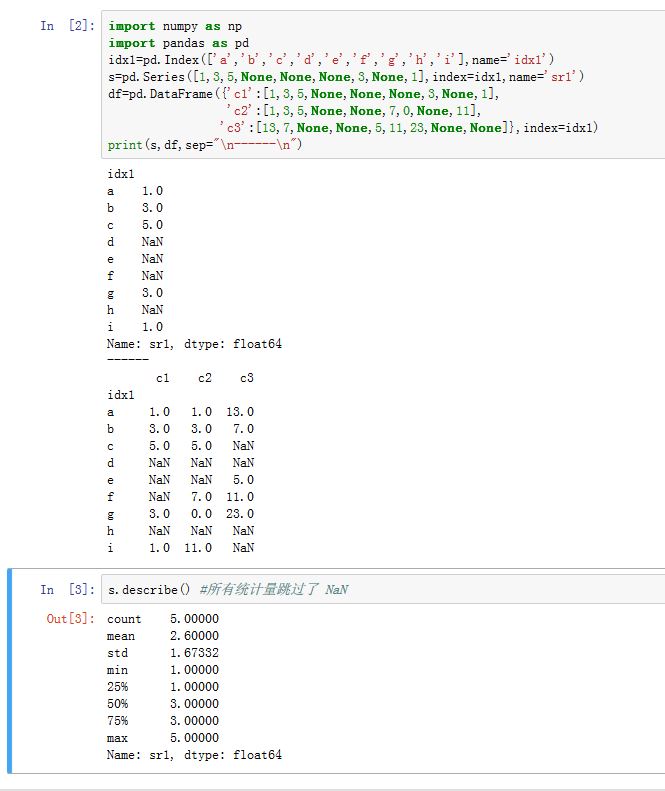
Task: Click the df=pd.DataFrame code line
Action: coord(300,94)
